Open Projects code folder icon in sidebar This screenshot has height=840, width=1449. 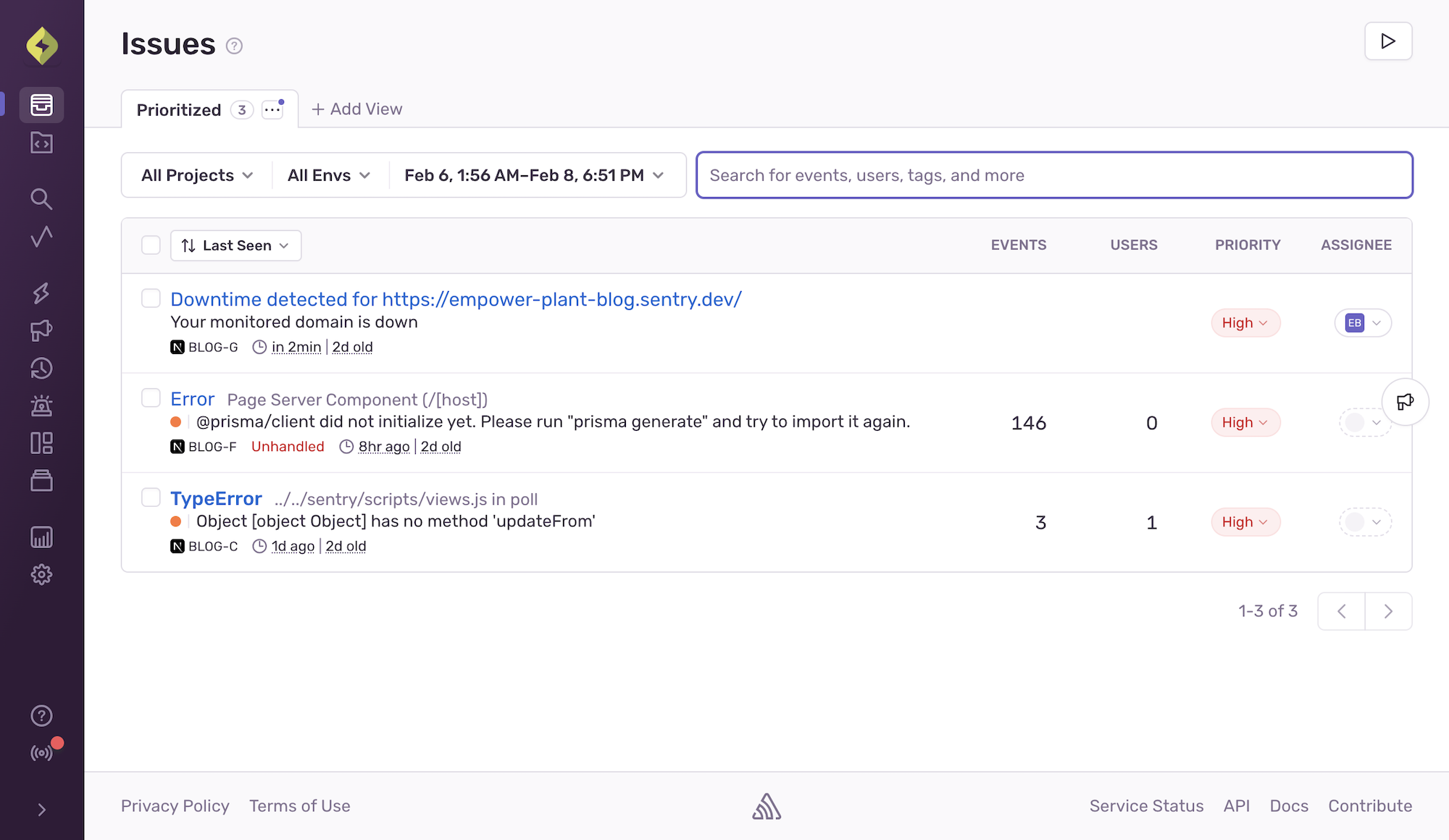tap(41, 143)
